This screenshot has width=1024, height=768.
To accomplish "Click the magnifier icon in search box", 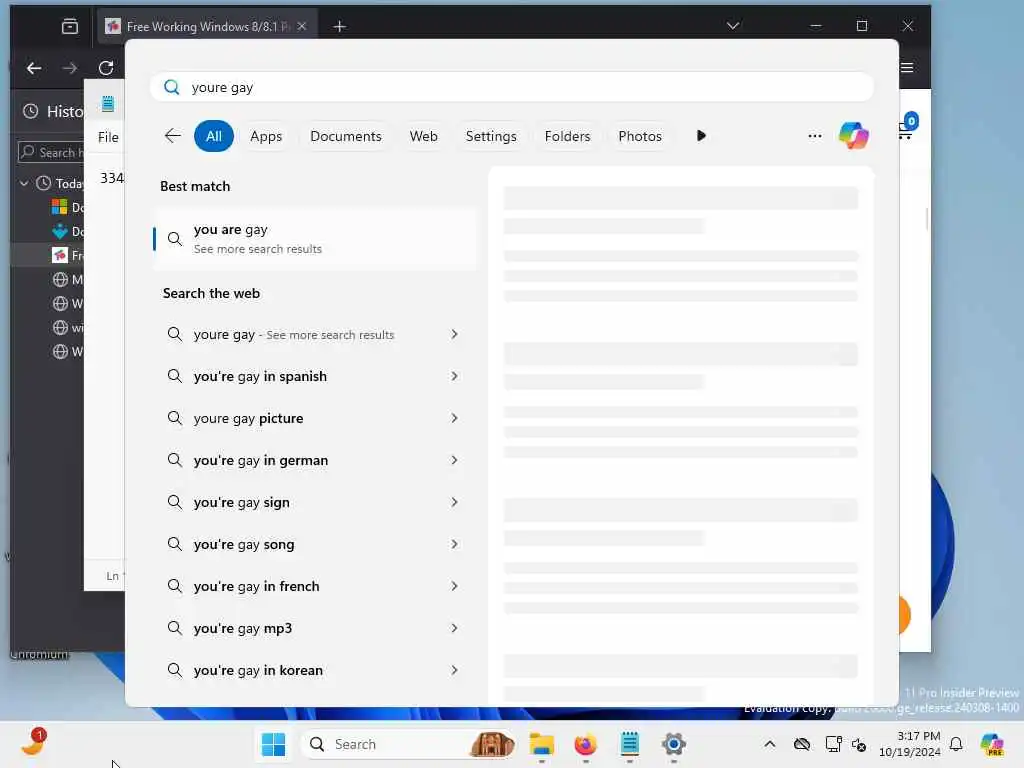I will [x=172, y=87].
